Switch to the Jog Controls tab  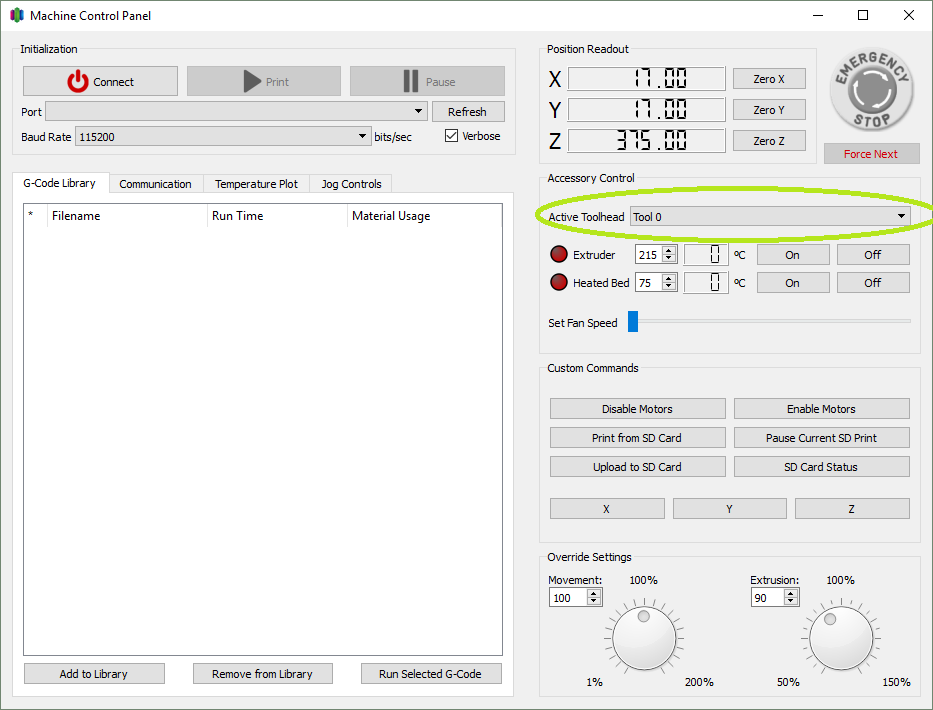(x=351, y=184)
